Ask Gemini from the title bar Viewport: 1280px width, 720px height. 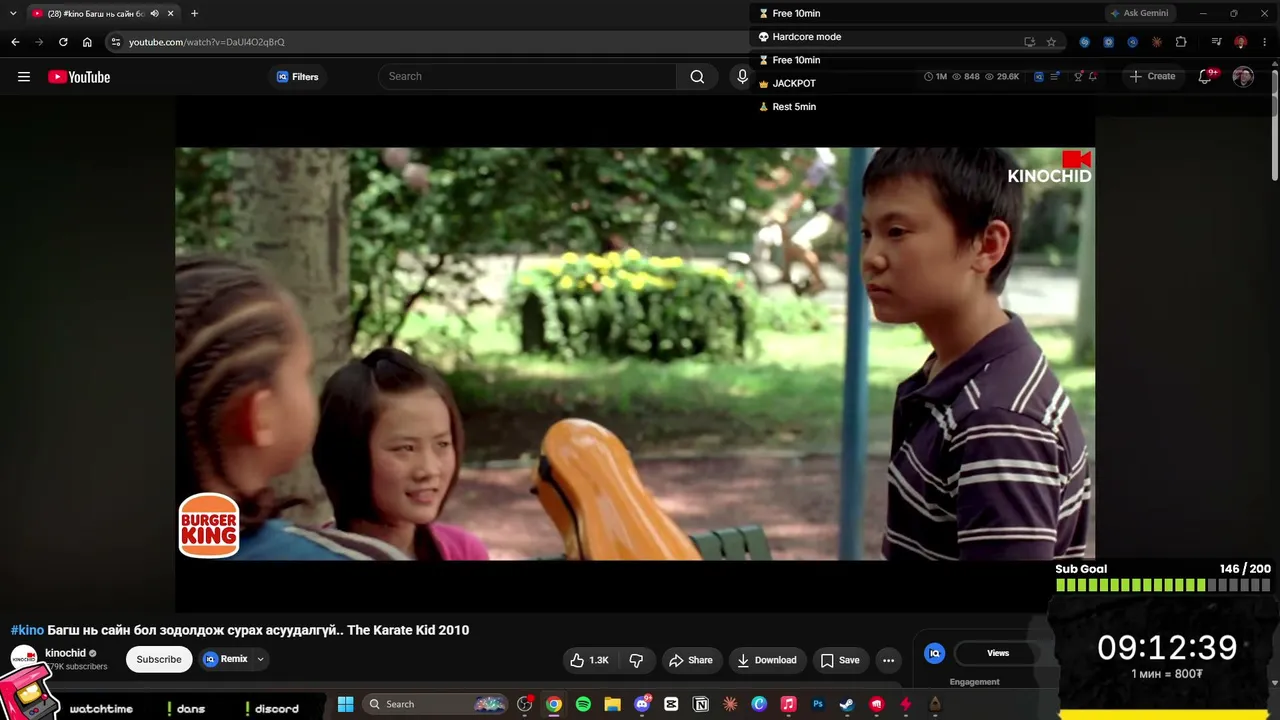[1139, 13]
